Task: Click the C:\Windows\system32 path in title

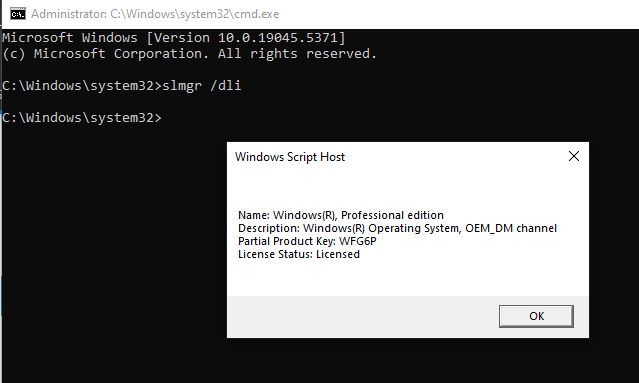Action: (194, 14)
